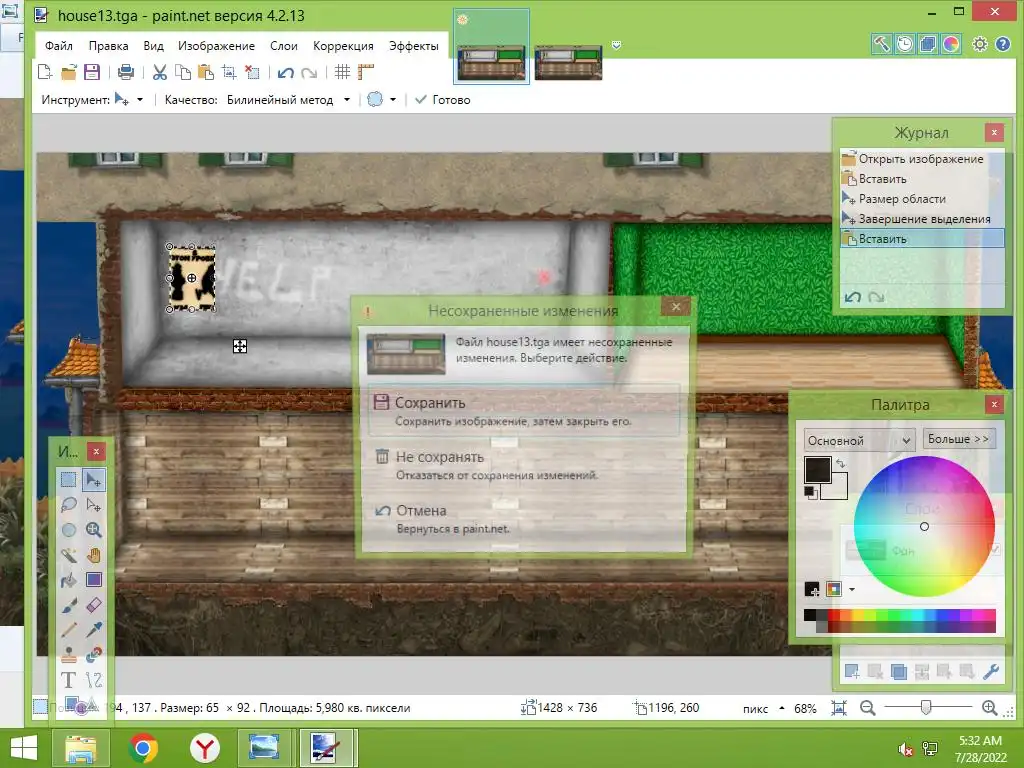Paste from clipboard via toolbar icon
The image size is (1024, 768).
point(206,72)
